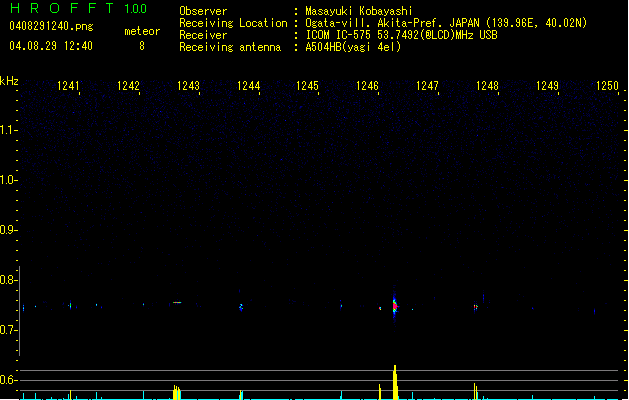
Task: Click the HROFFT program title
Action: point(62,8)
